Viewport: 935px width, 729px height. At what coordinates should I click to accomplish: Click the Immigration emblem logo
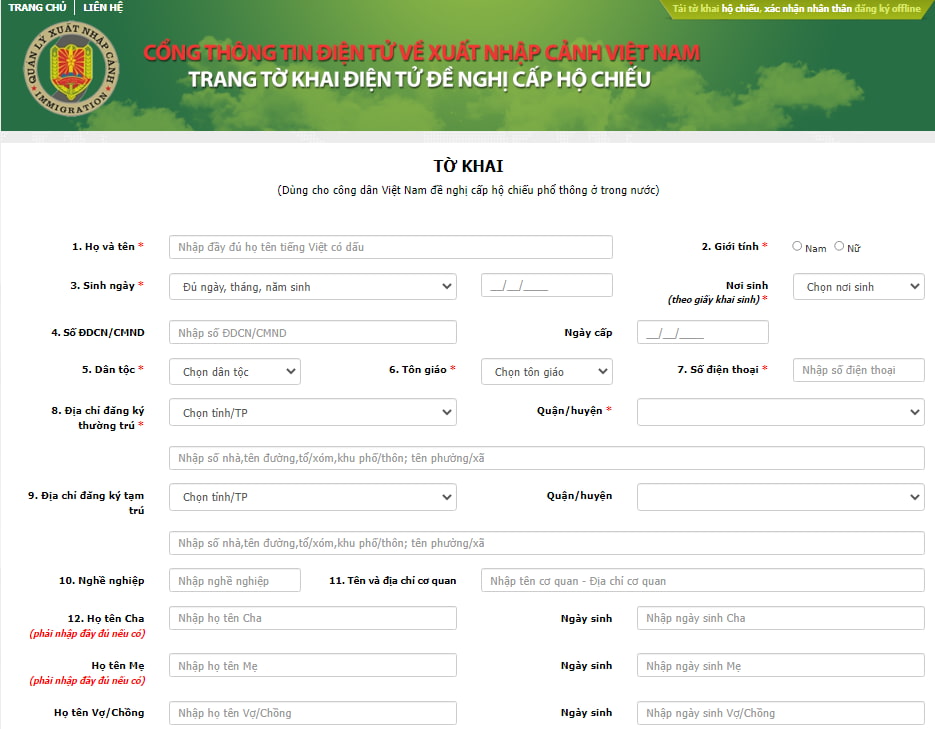(70, 75)
